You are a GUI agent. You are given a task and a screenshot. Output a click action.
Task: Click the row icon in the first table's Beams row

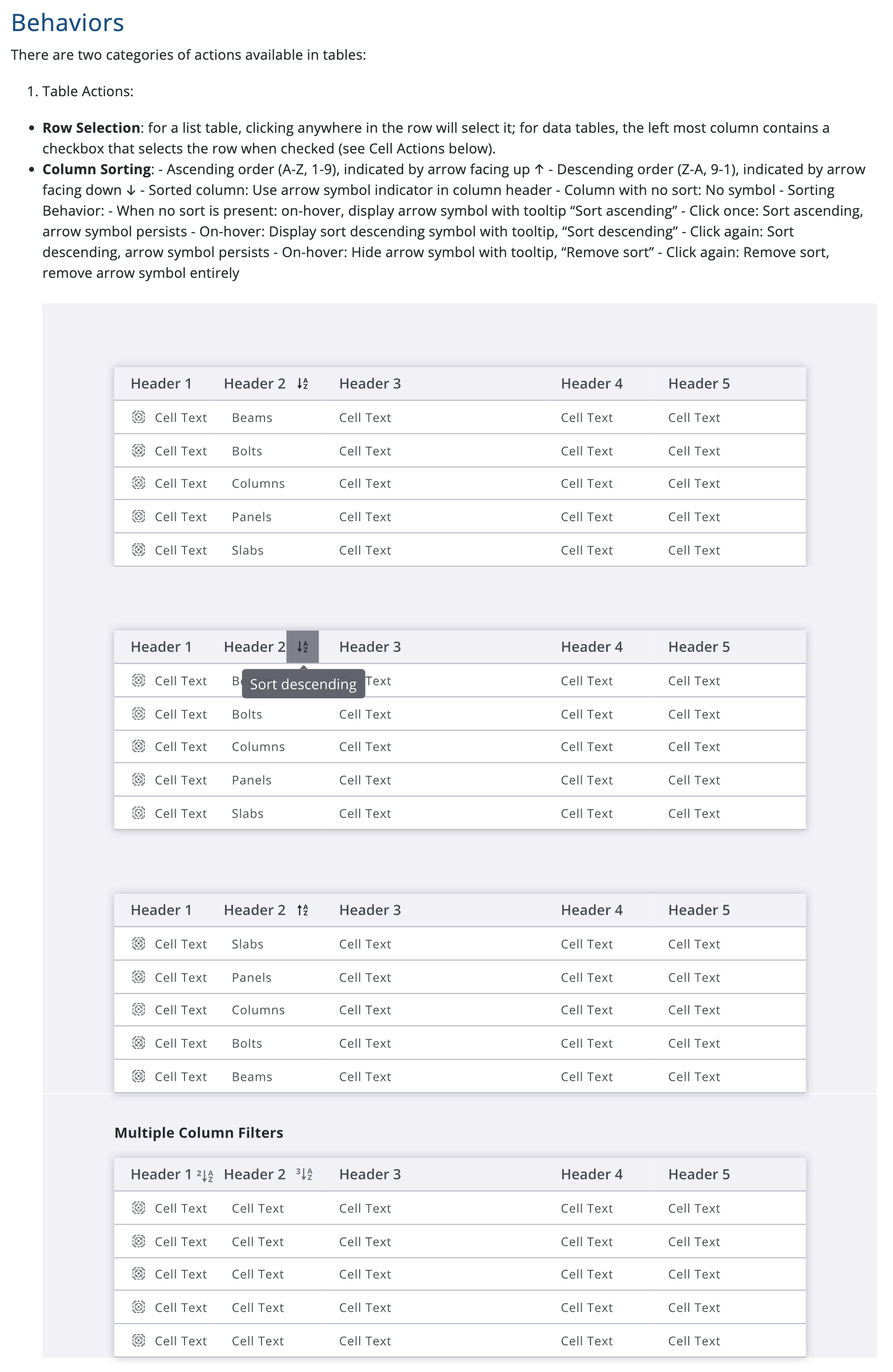[138, 418]
